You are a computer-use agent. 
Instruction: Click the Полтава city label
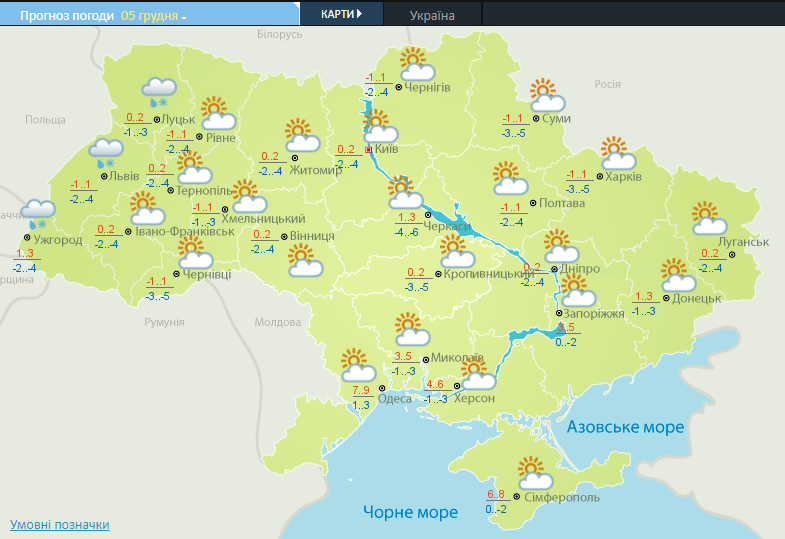[563, 203]
